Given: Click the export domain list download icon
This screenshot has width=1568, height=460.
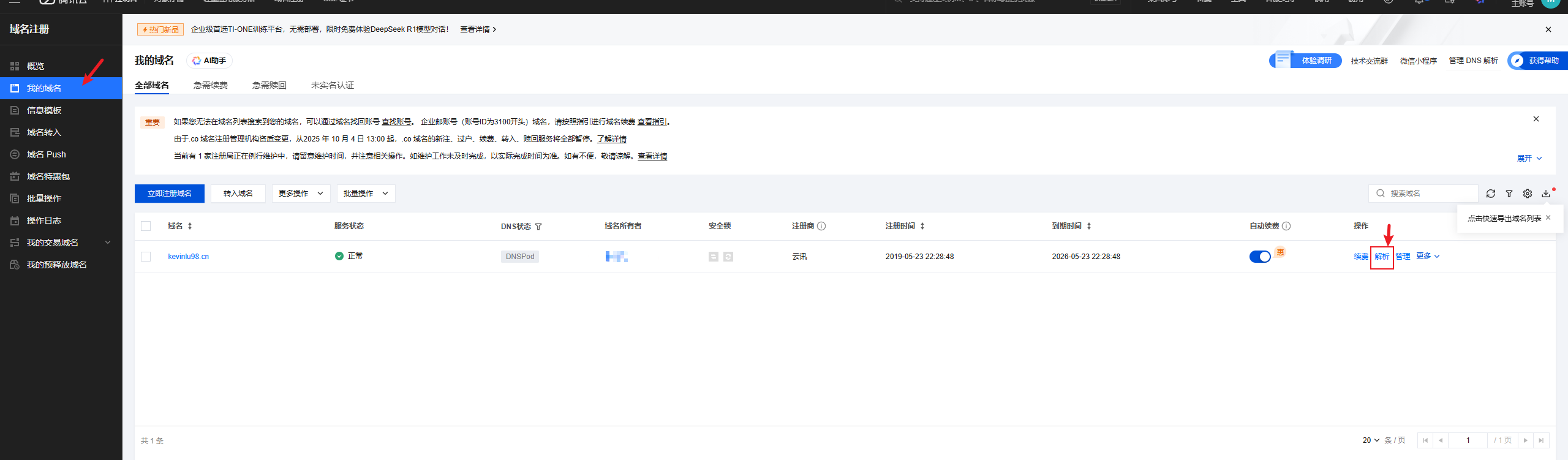Looking at the screenshot, I should (1546, 194).
